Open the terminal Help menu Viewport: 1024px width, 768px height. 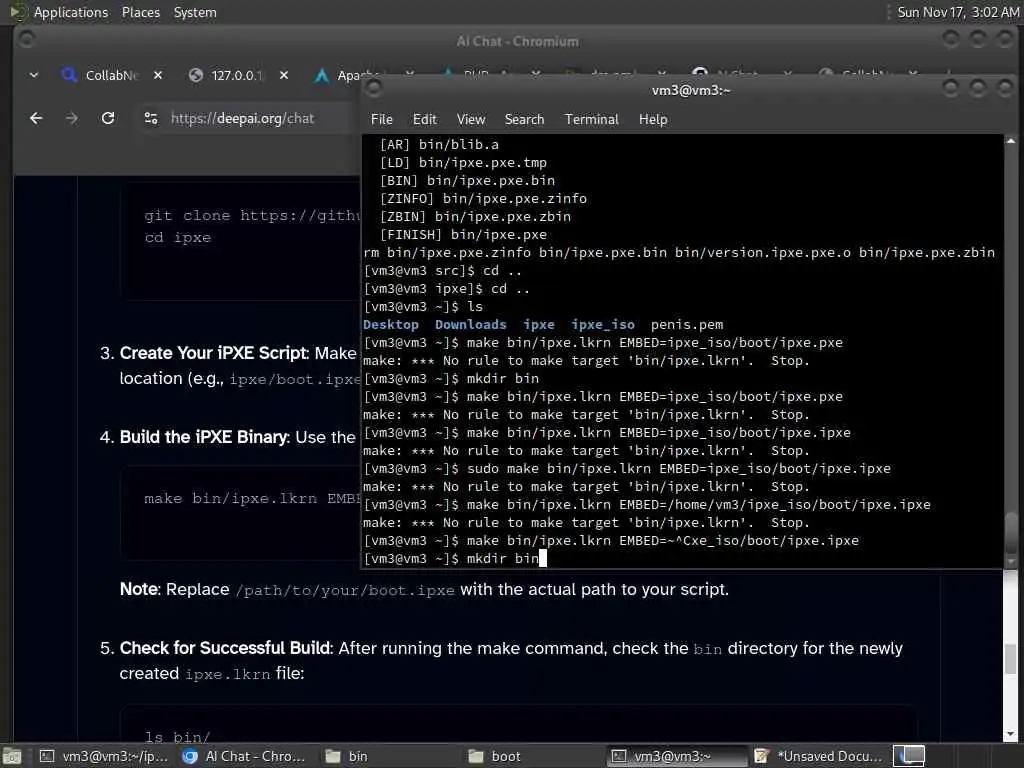(x=652, y=119)
